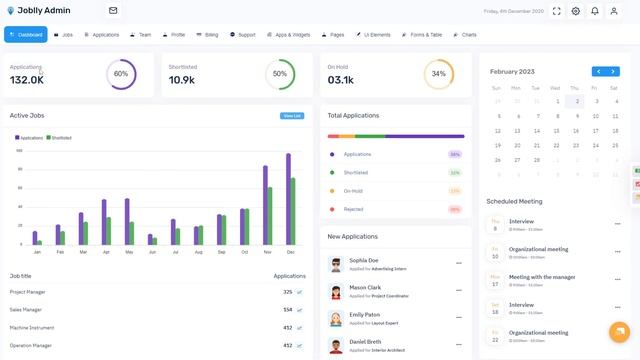
Task: Select February 28 on the calendar
Action: coord(537,160)
